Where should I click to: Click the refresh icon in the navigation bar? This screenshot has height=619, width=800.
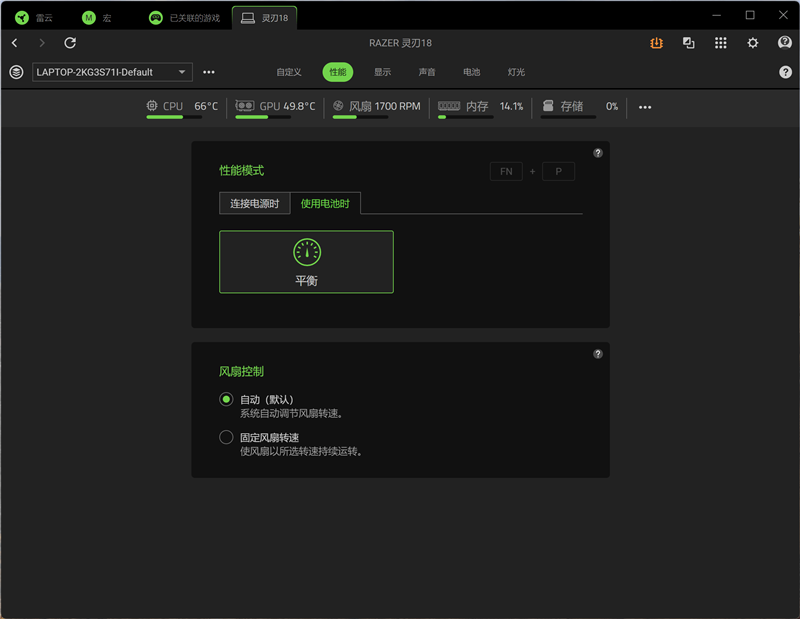[70, 43]
